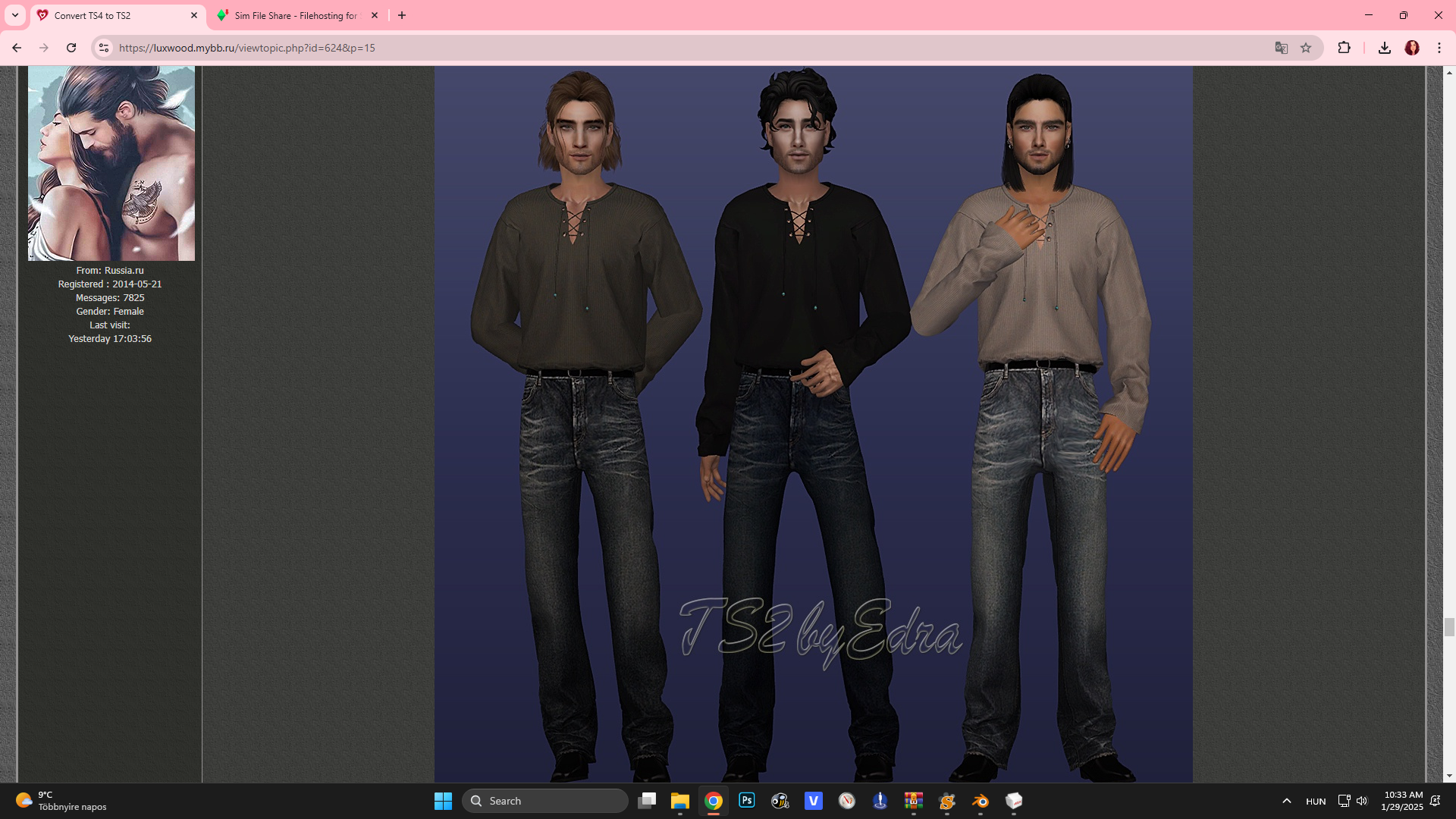Open the orange S app on taskbar
The height and width of the screenshot is (819, 1456).
(x=947, y=801)
